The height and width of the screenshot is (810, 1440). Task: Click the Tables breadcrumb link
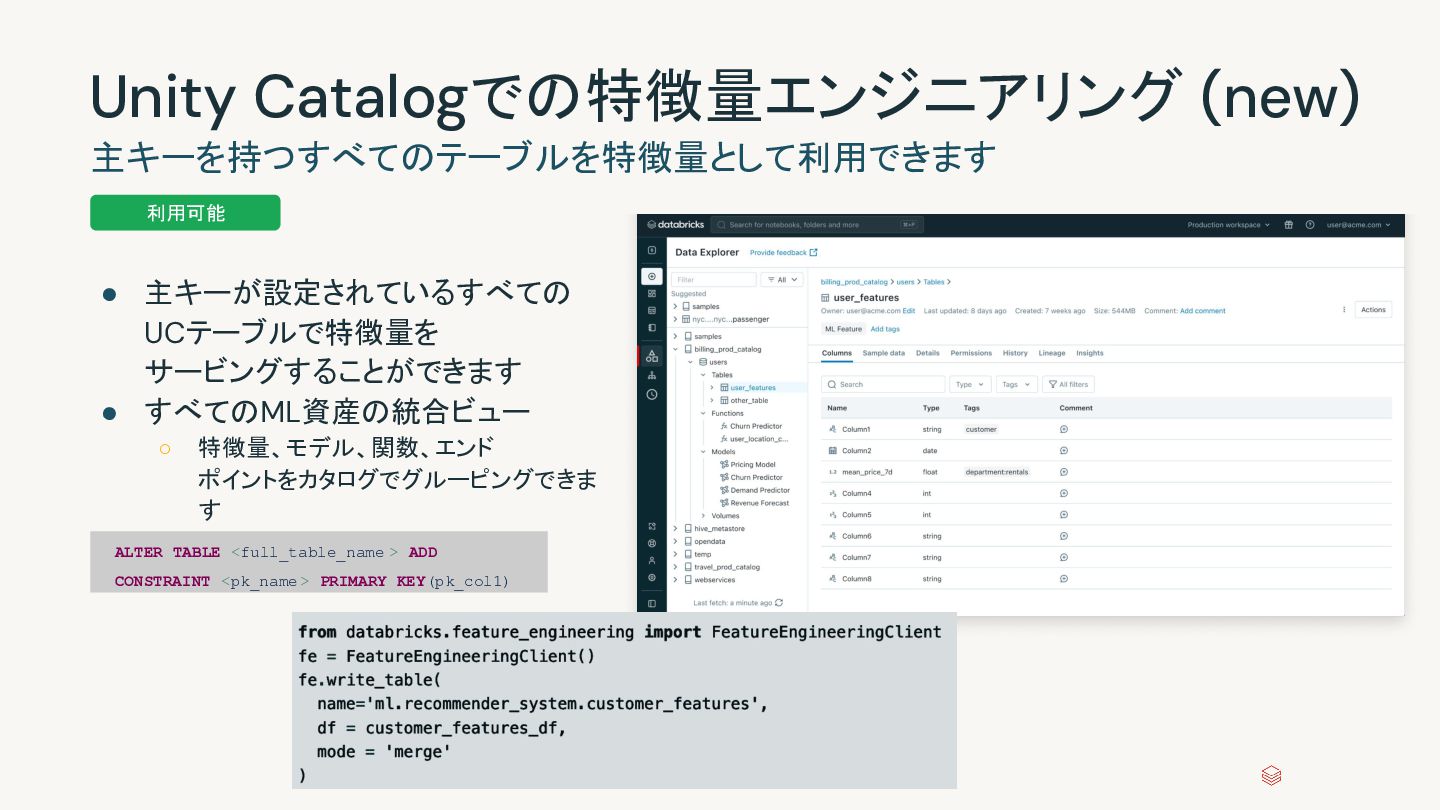[934, 283]
